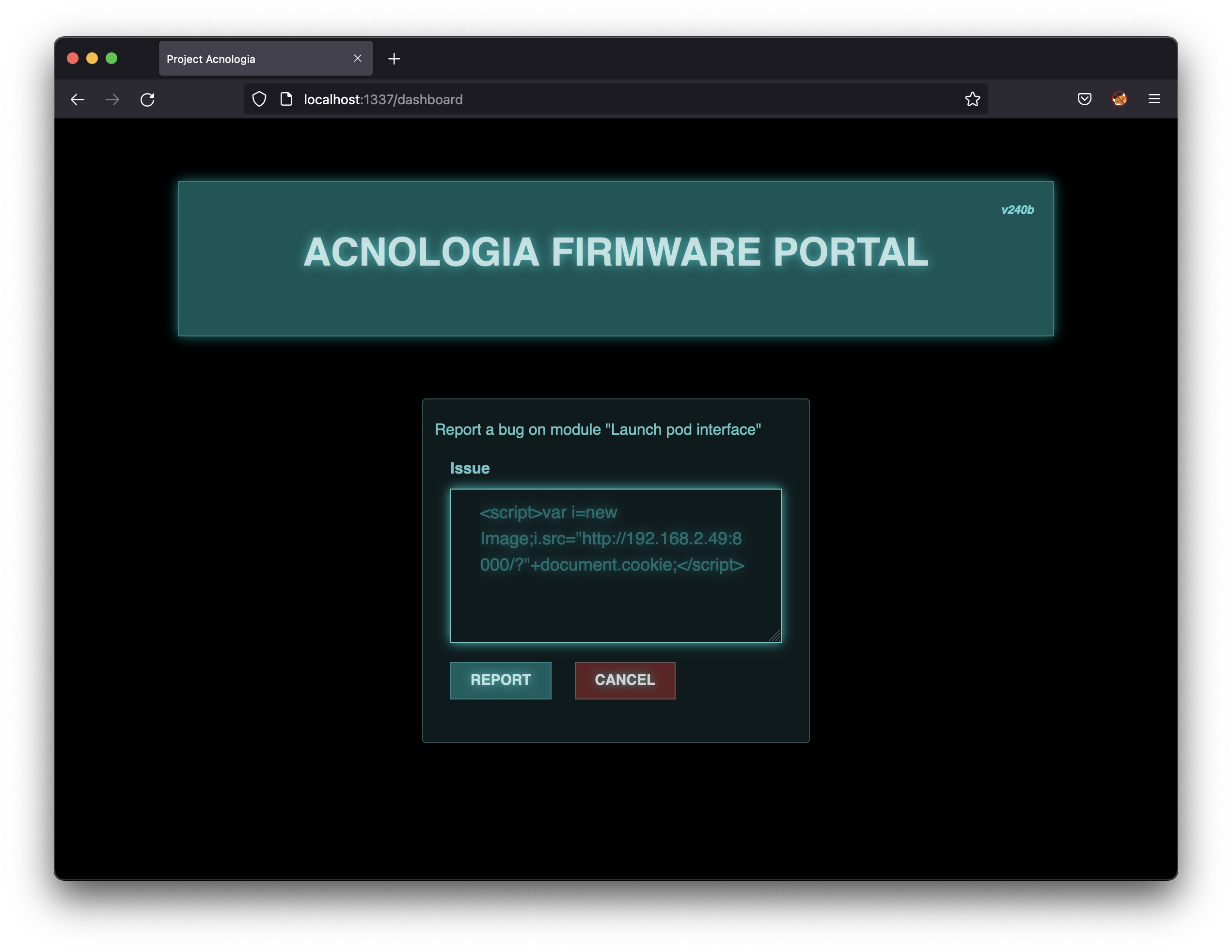The width and height of the screenshot is (1232, 952).
Task: Submit the bug with REPORT button
Action: (500, 680)
